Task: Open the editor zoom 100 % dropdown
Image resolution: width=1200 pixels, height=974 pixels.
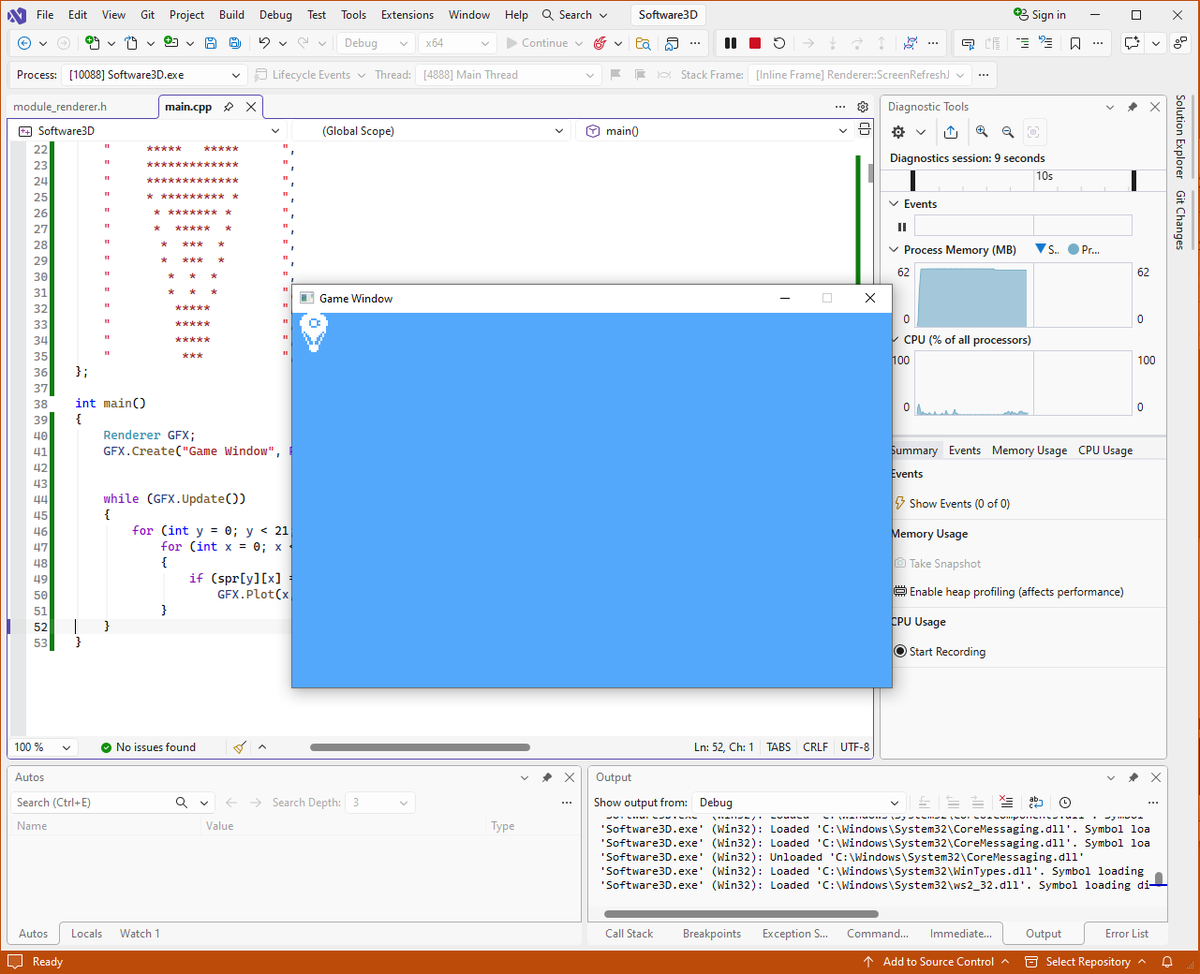Action: (44, 747)
